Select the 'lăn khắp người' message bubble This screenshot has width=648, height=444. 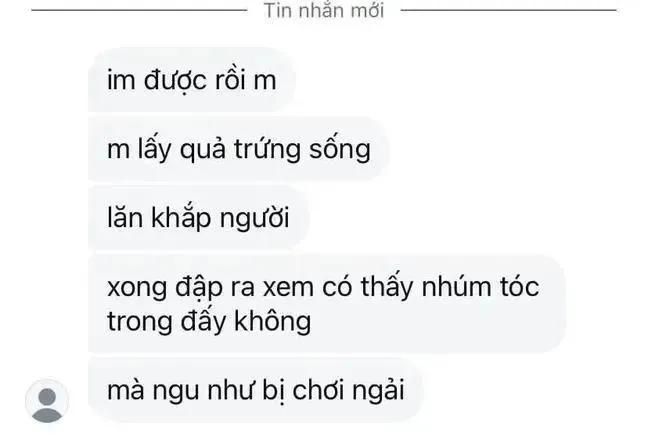click(x=198, y=218)
